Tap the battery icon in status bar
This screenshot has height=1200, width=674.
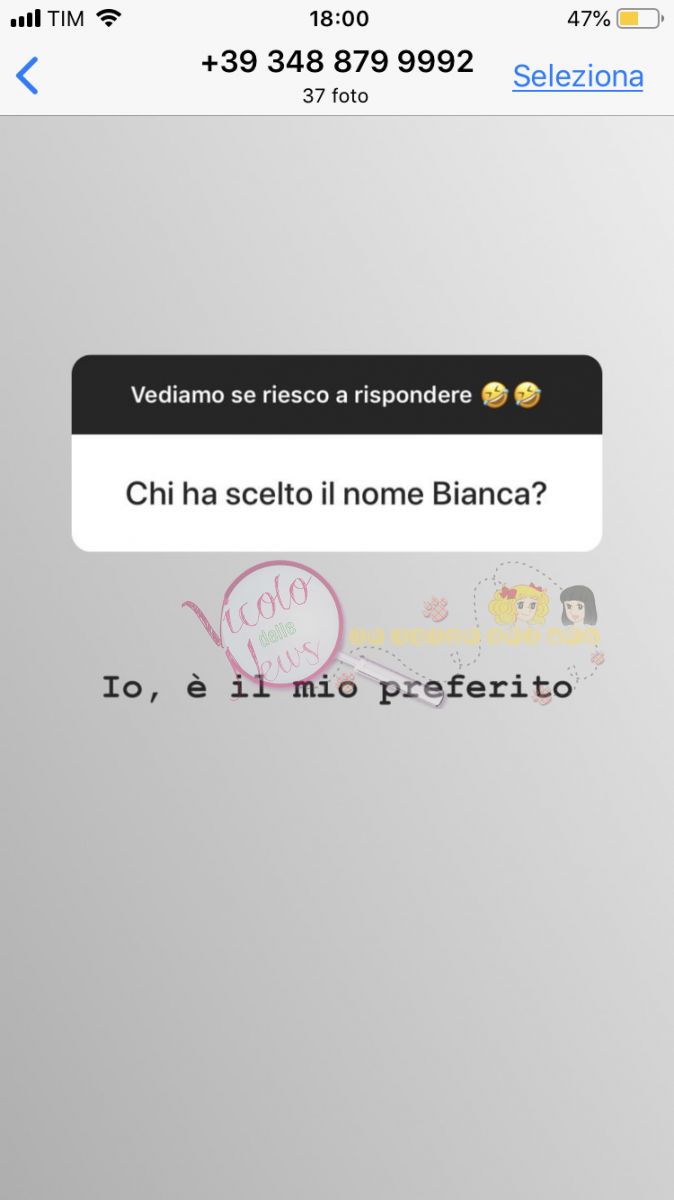tap(639, 19)
